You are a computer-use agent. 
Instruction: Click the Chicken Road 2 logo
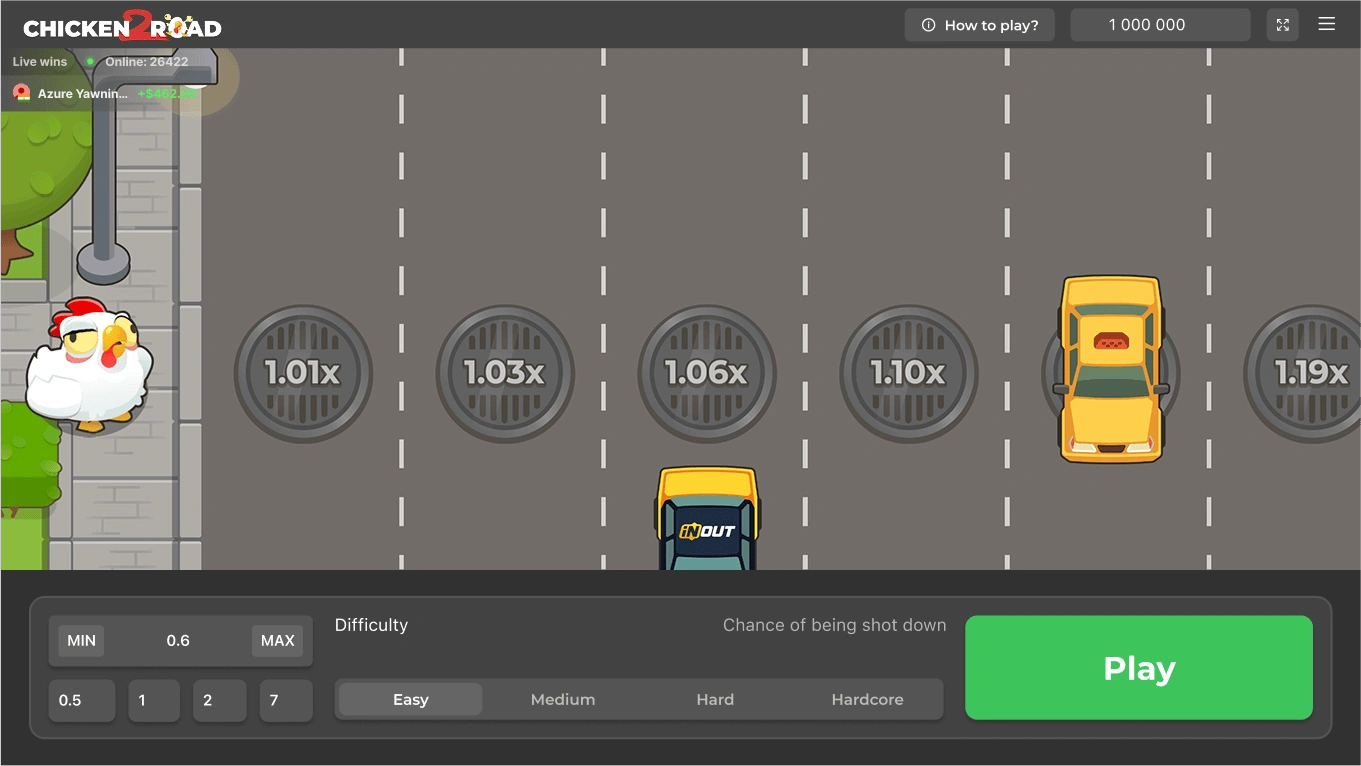point(122,26)
